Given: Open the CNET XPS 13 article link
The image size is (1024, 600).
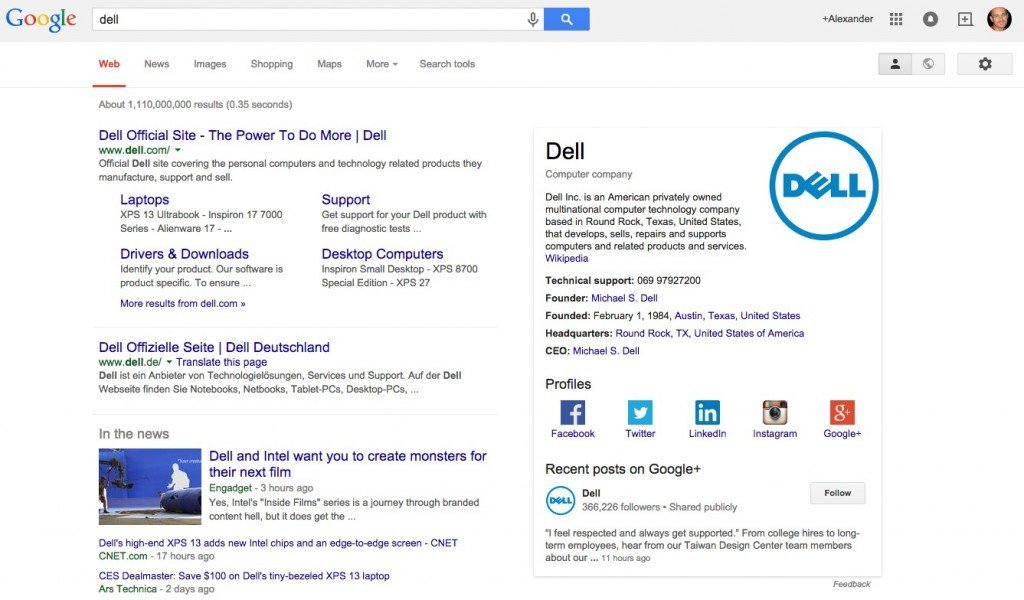Looking at the screenshot, I should 278,543.
